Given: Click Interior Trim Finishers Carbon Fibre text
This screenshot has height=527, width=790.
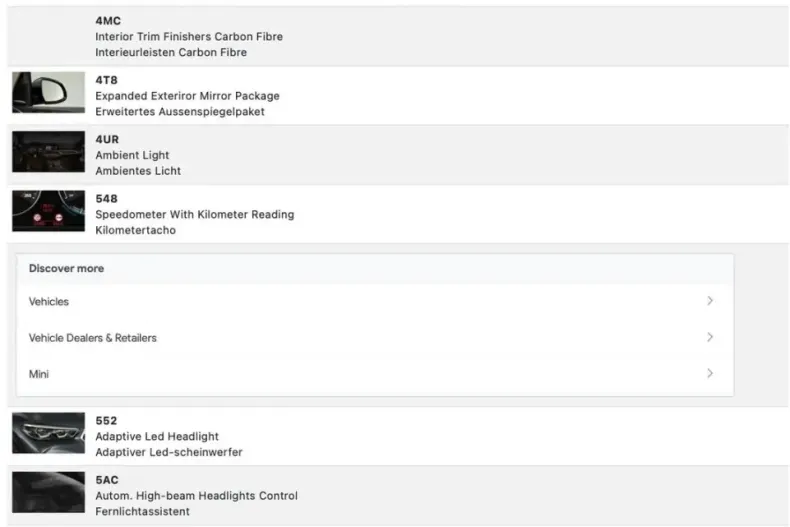Looking at the screenshot, I should tap(189, 36).
